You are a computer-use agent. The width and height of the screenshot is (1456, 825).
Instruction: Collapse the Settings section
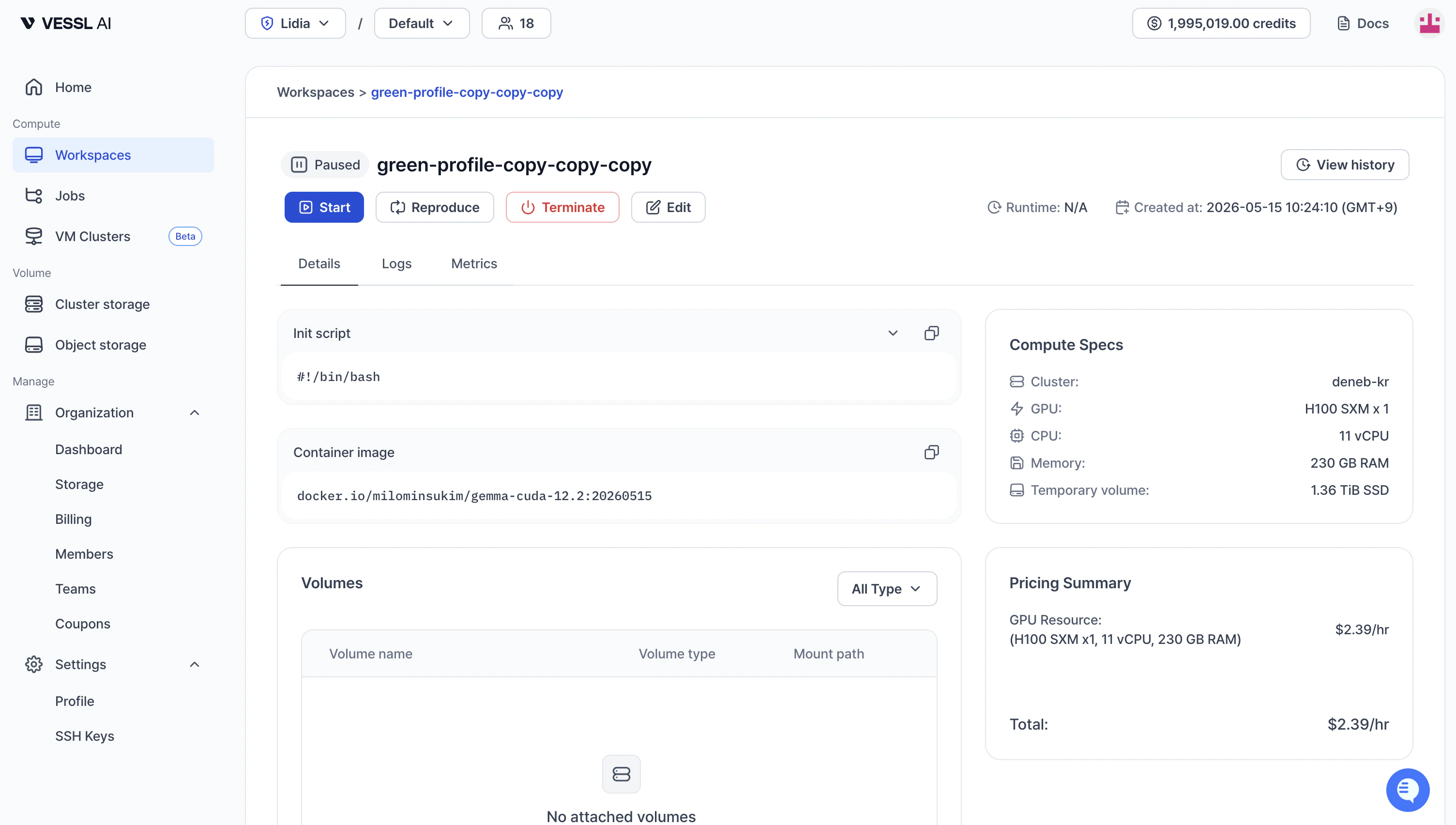pyautogui.click(x=194, y=664)
